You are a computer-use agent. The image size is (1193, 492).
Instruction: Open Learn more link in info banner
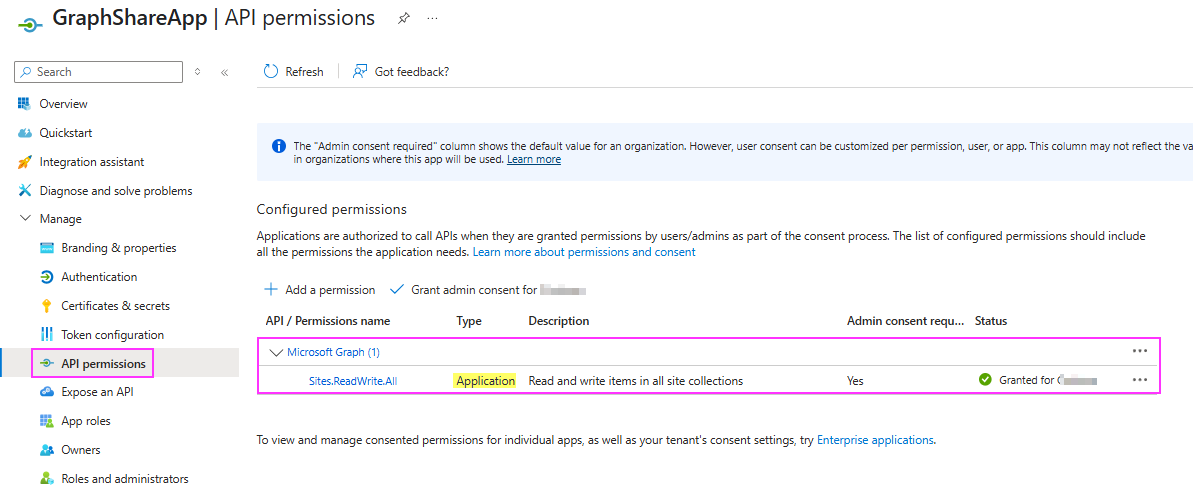point(534,160)
